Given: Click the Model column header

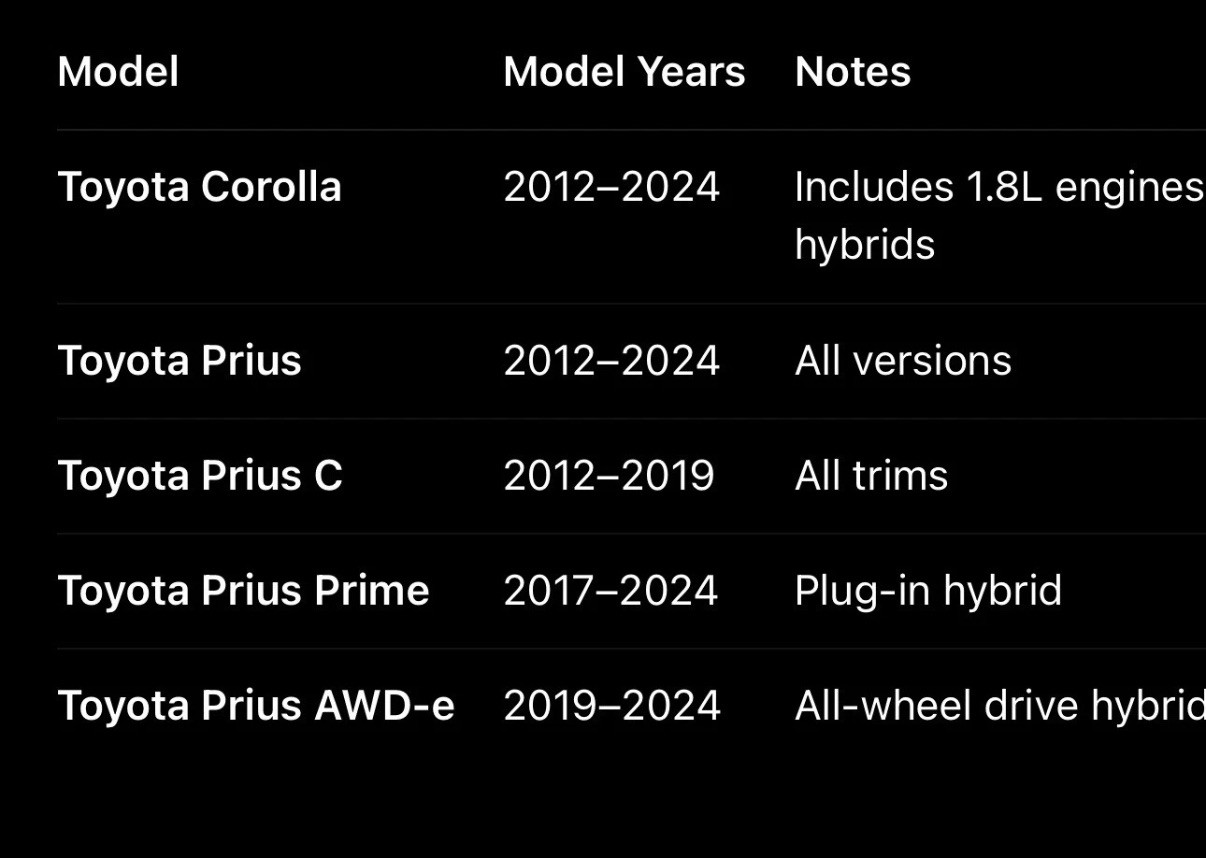Looking at the screenshot, I should tap(118, 72).
